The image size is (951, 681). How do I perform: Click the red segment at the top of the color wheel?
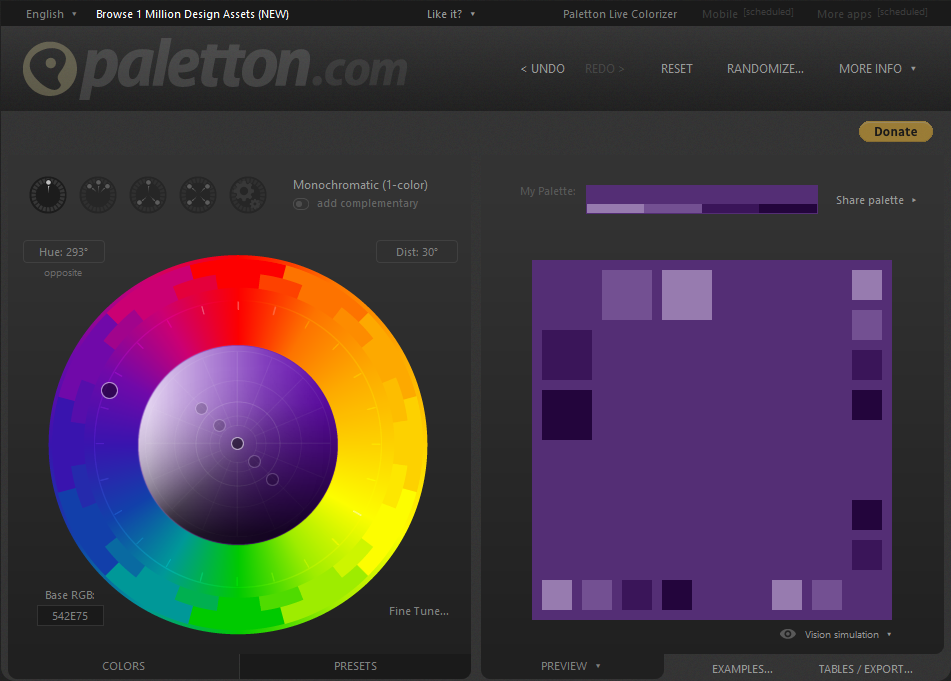coord(238,269)
